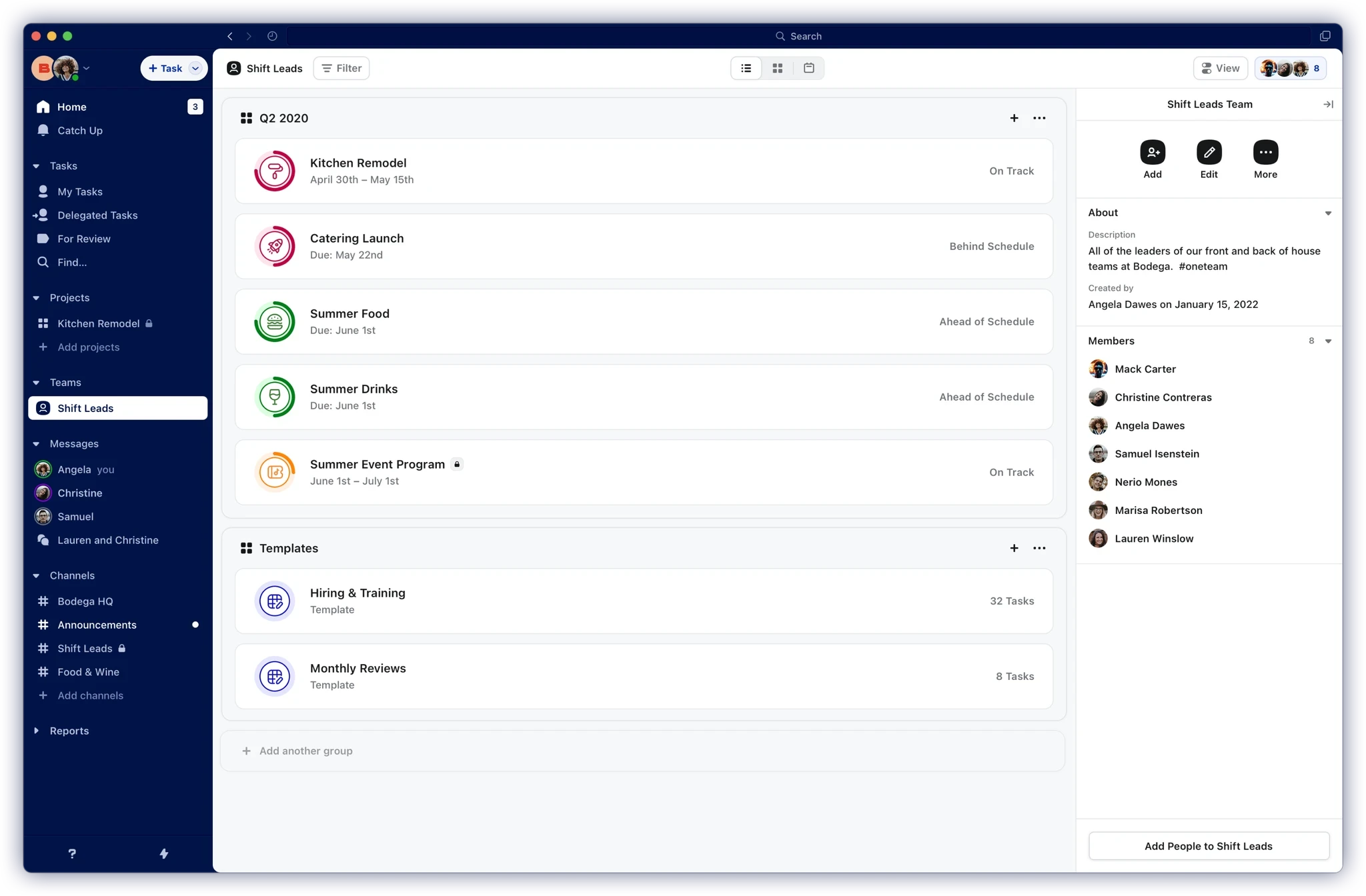The height and width of the screenshot is (896, 1366).
Task: Collapse the Members list
Action: pyautogui.click(x=1327, y=341)
